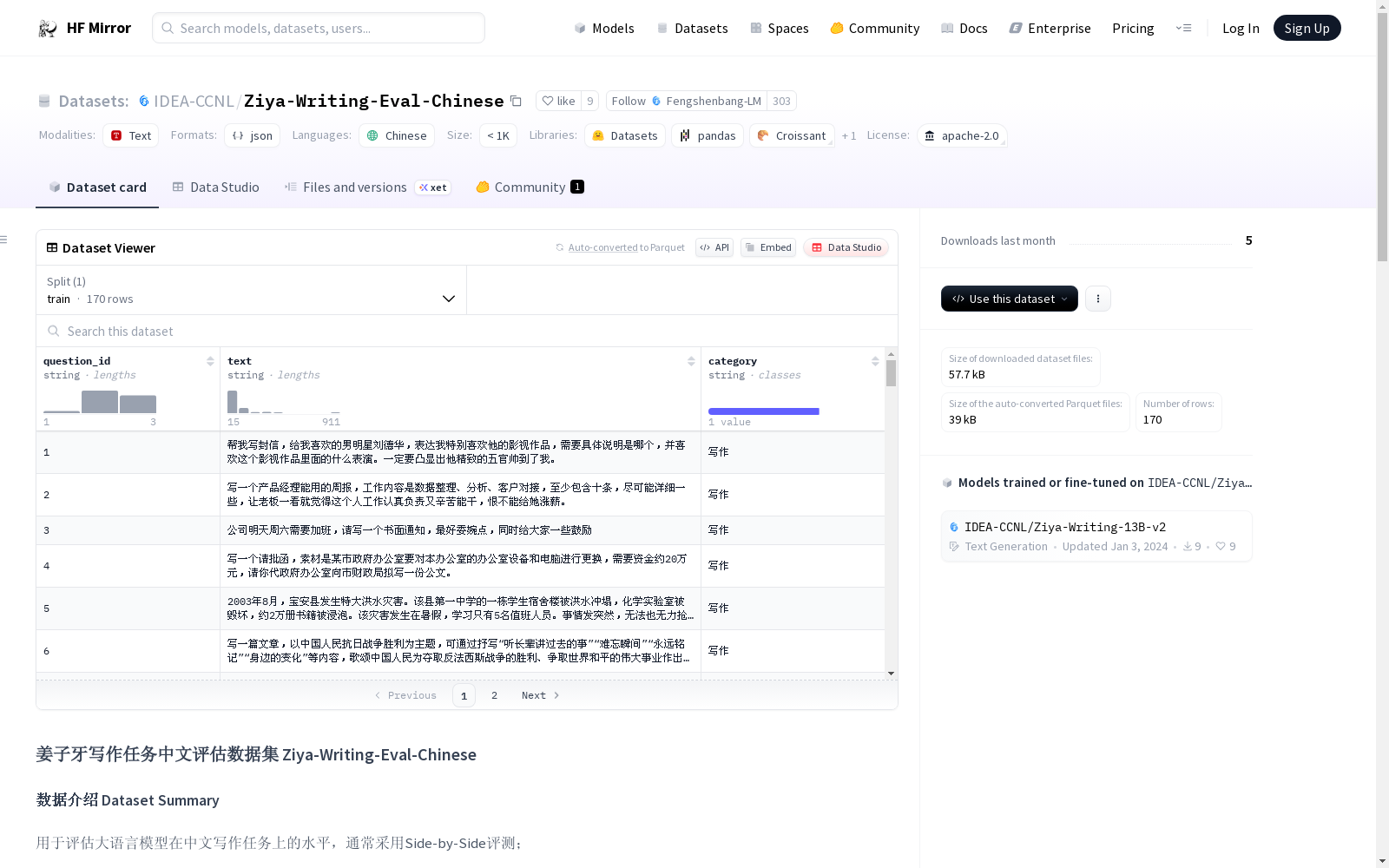This screenshot has width=1389, height=868.
Task: Go to Datasets in the top navigation
Action: coord(692,28)
